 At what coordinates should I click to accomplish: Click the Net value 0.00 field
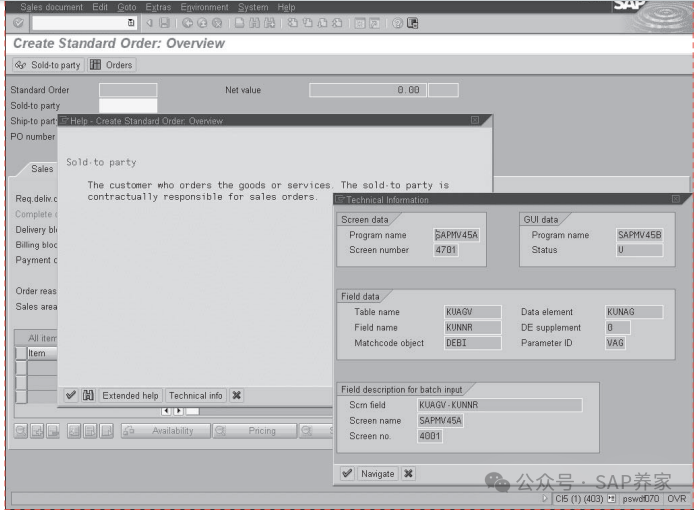[x=368, y=90]
